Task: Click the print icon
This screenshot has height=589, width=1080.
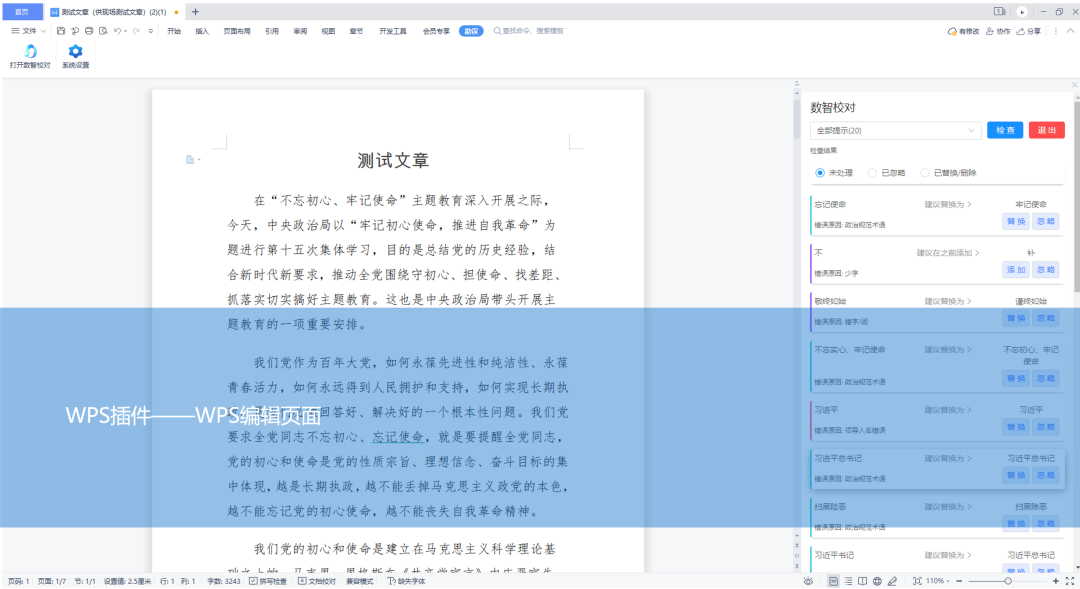Action: pyautogui.click(x=89, y=31)
